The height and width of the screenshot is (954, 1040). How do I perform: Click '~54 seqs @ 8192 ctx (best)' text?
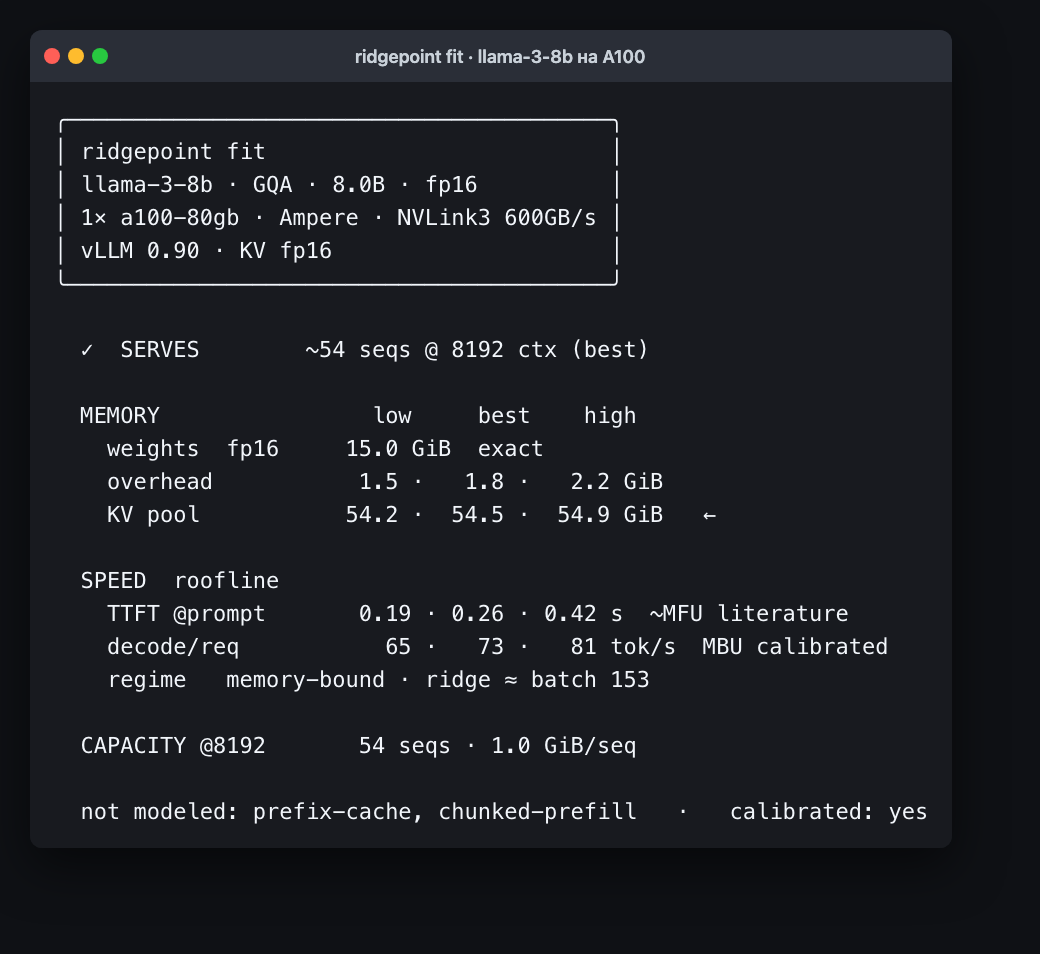click(477, 350)
